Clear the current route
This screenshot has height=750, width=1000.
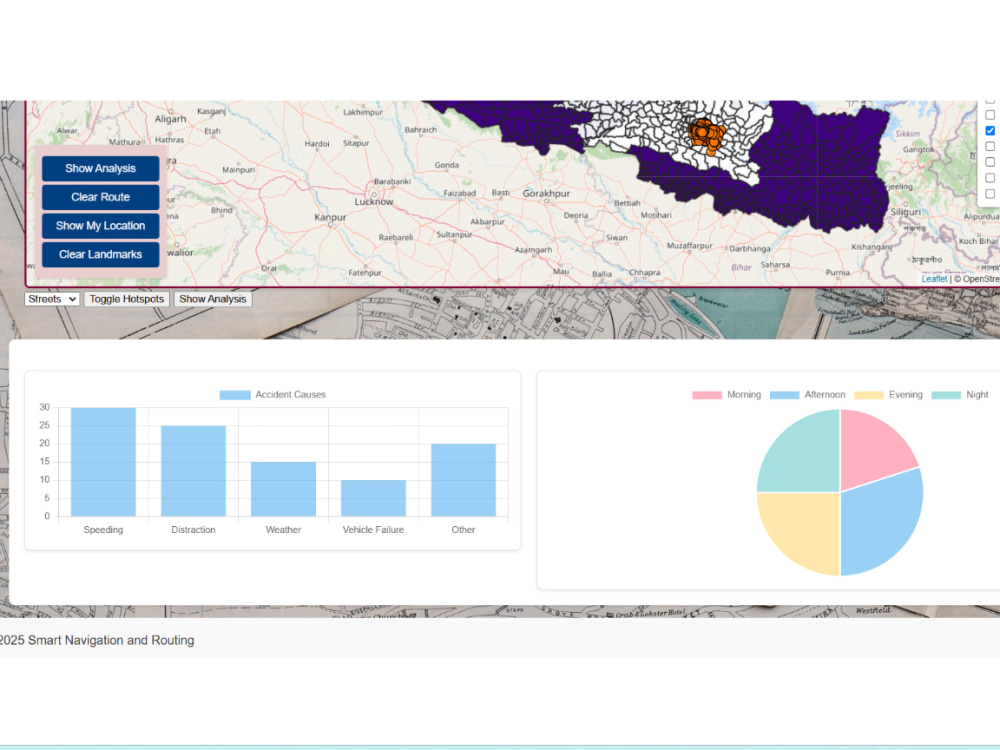[101, 197]
